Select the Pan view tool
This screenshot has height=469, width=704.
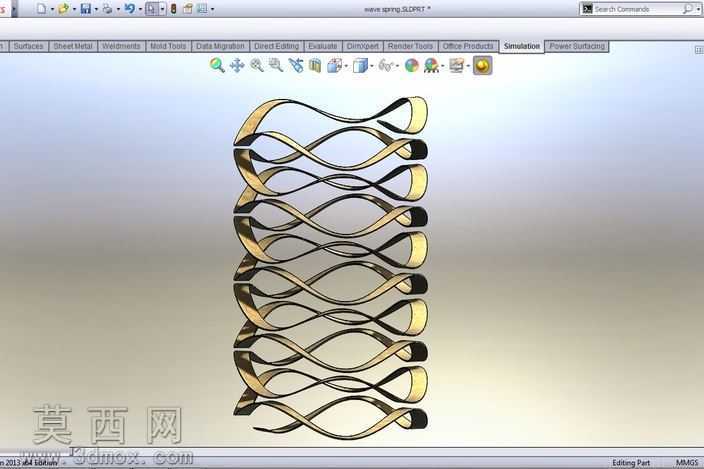pos(237,66)
